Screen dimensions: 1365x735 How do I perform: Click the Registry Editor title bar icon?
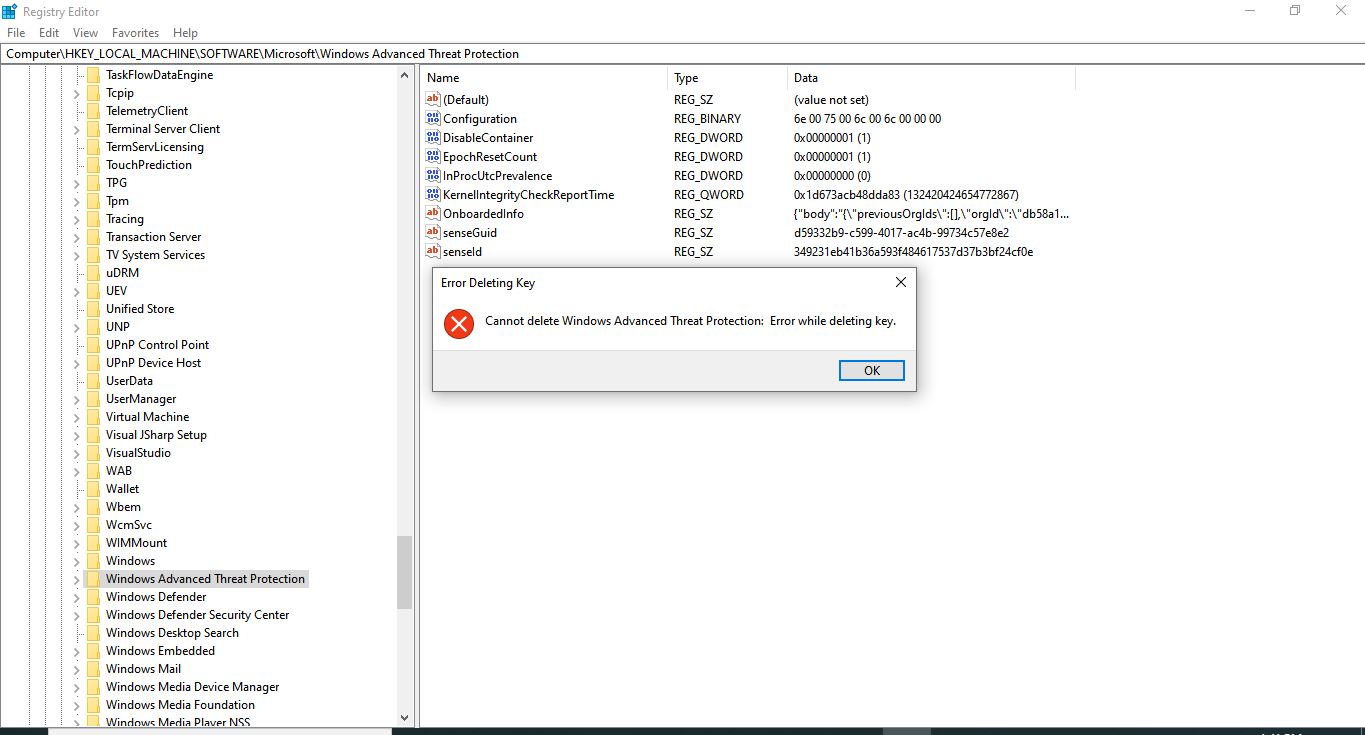10,11
